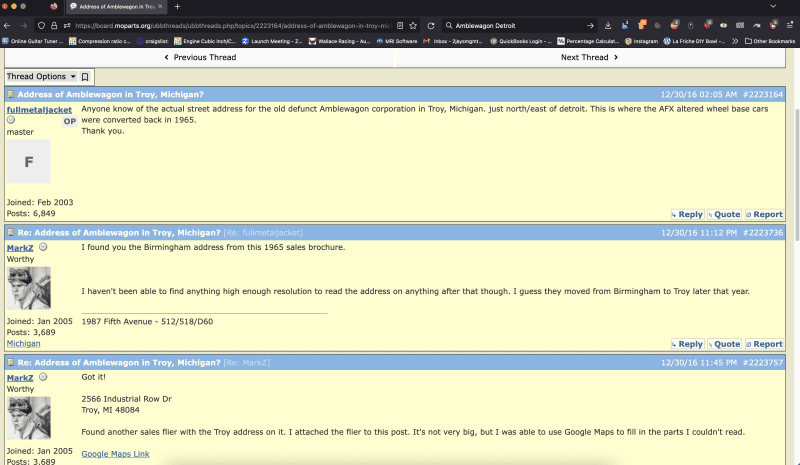Open the QuickBooks Login bookmark
Image resolution: width=800 pixels, height=465 pixels.
point(521,41)
